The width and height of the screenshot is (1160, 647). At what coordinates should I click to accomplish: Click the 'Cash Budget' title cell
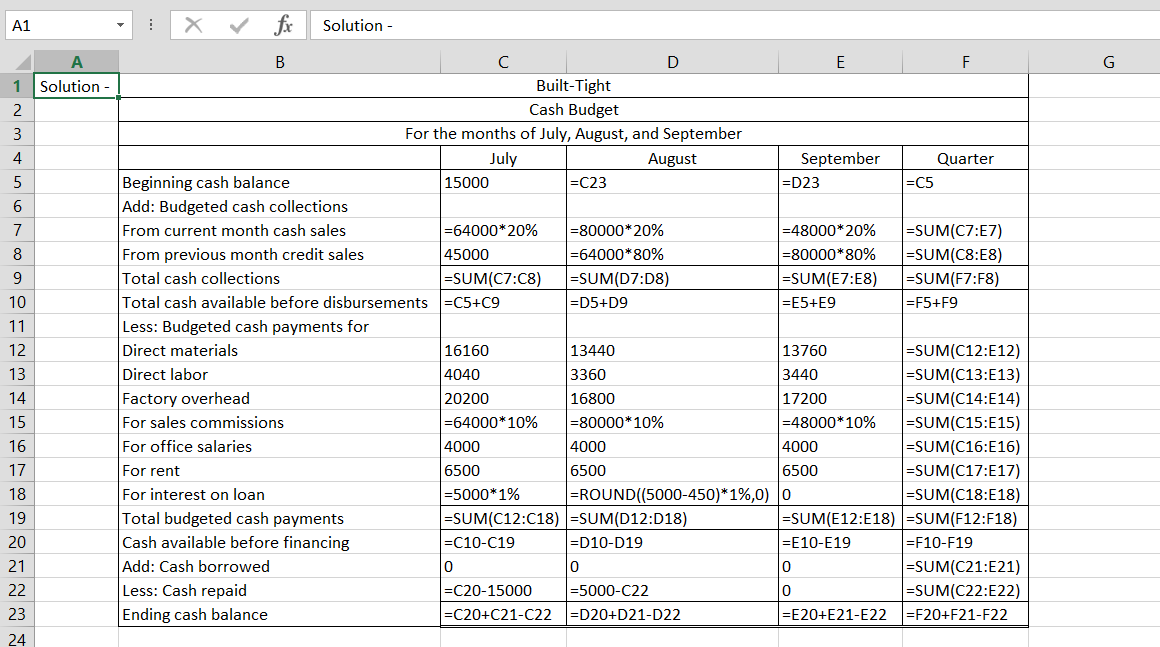(573, 109)
